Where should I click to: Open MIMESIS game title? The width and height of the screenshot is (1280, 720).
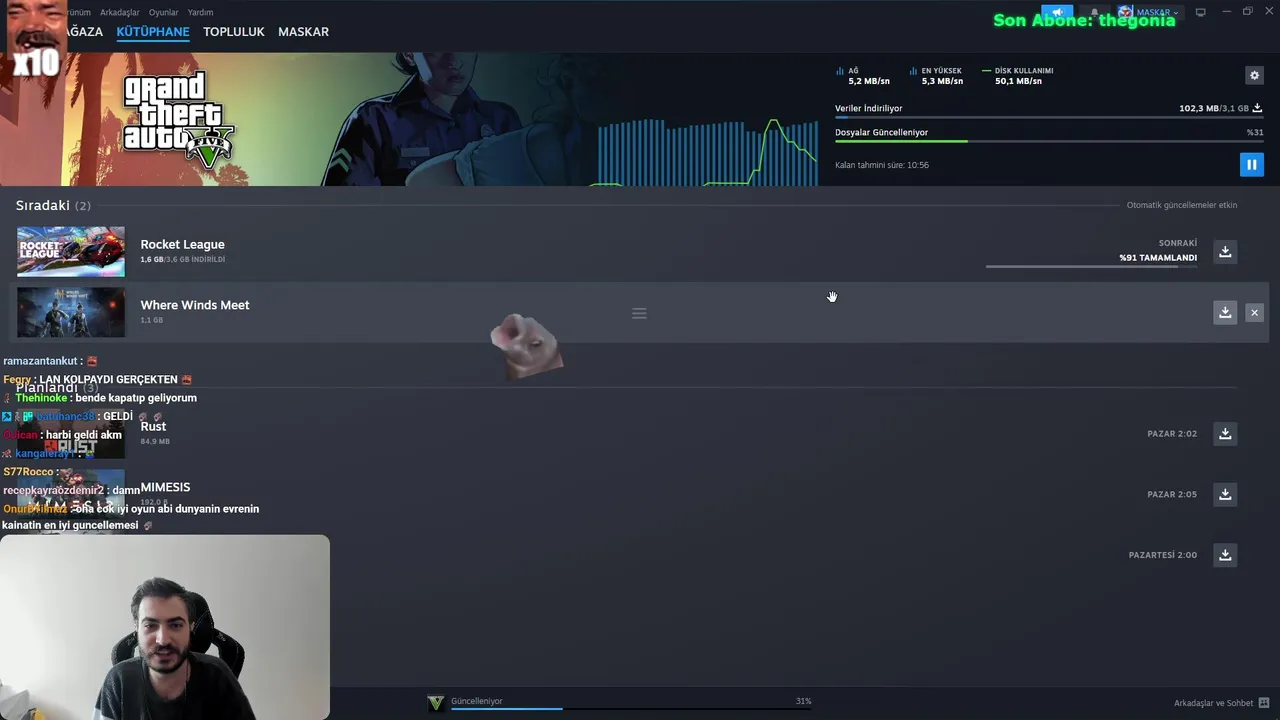coord(165,487)
